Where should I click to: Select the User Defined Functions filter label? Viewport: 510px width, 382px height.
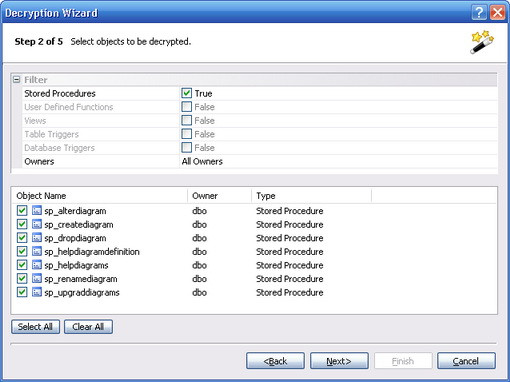pos(69,107)
